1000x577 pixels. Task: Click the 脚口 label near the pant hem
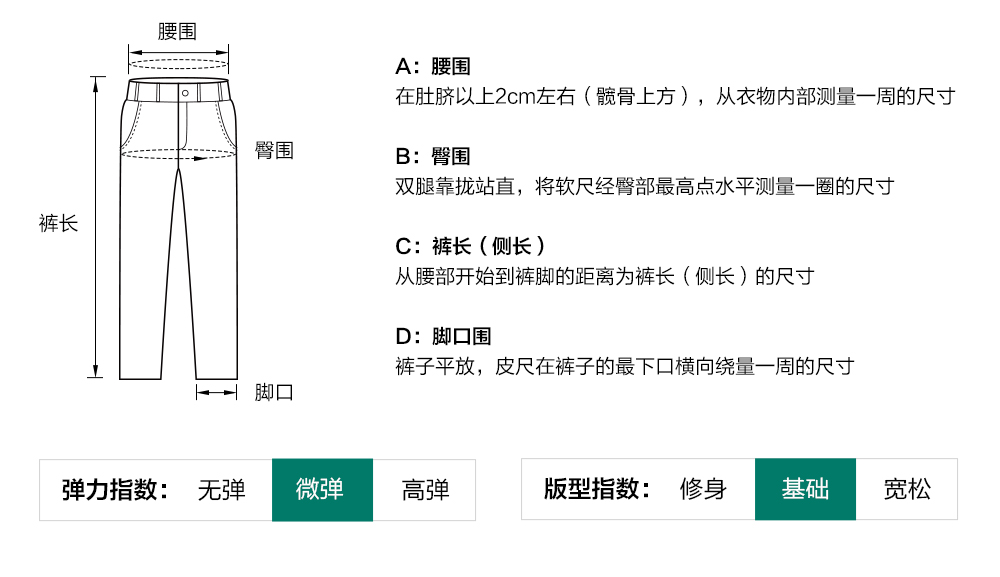click(x=274, y=392)
